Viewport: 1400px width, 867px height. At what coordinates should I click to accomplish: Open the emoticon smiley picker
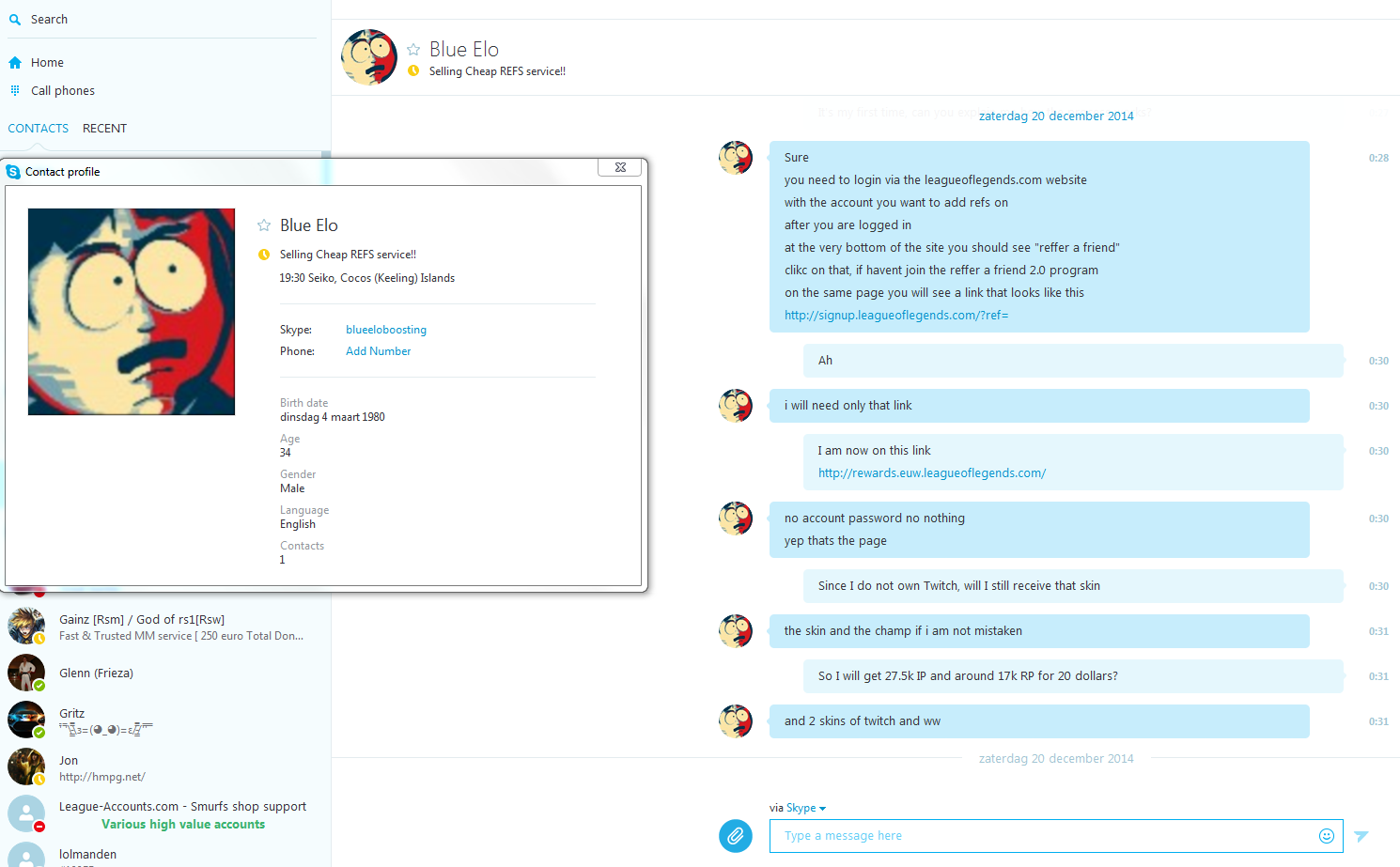click(x=1327, y=836)
